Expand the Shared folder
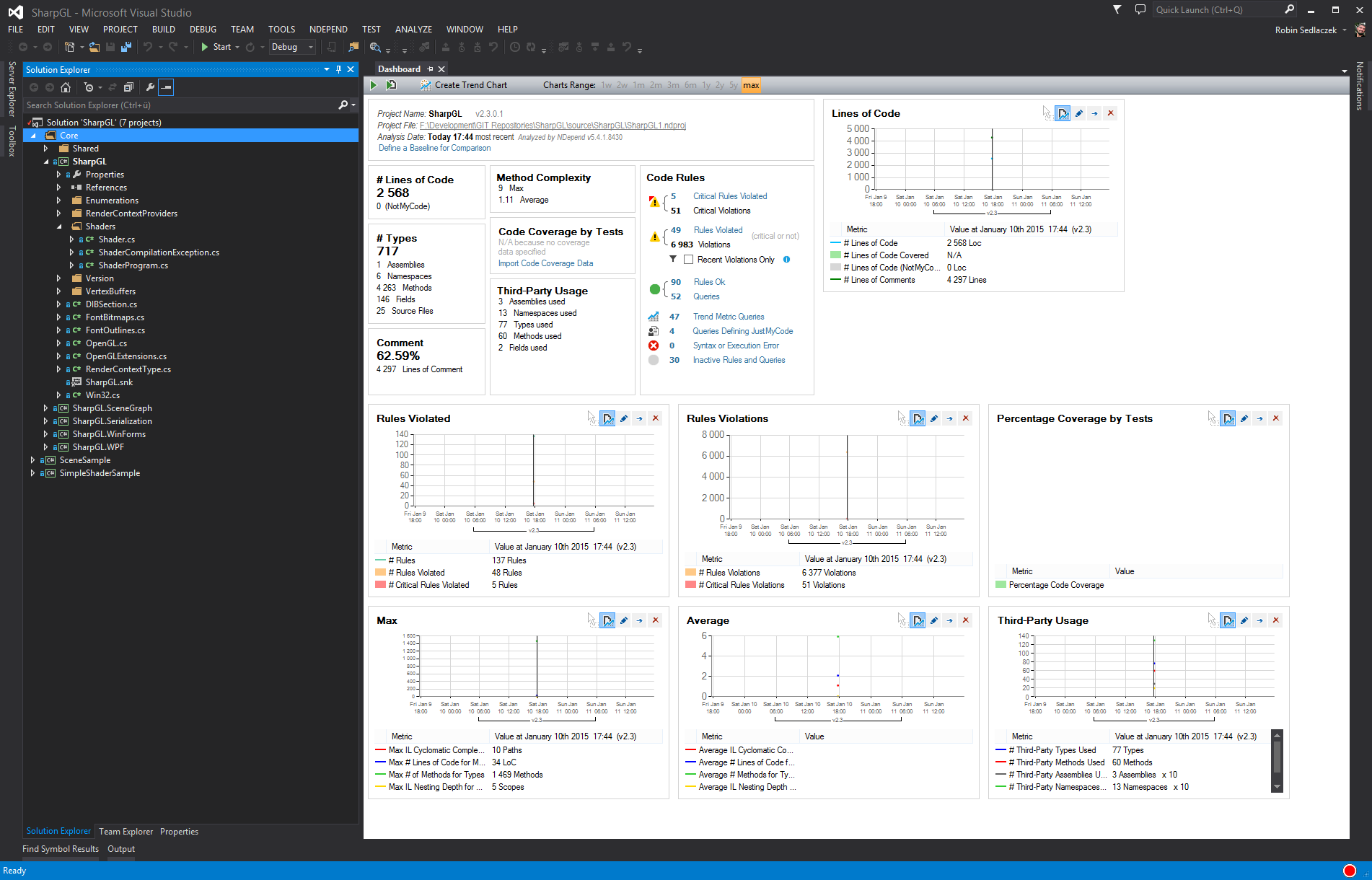This screenshot has height=880, width=1372. 45,149
